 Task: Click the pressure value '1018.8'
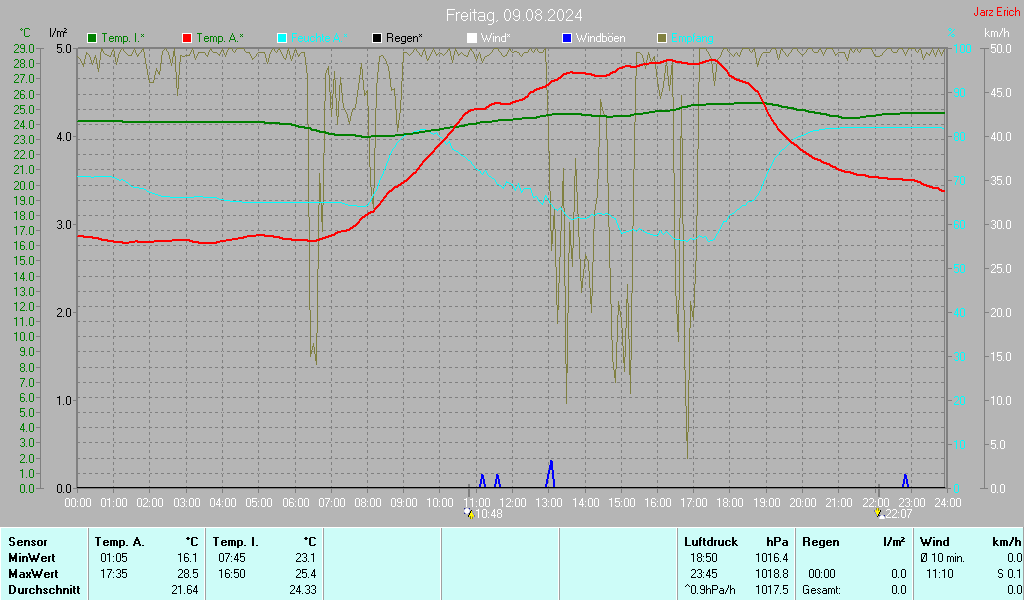(773, 574)
